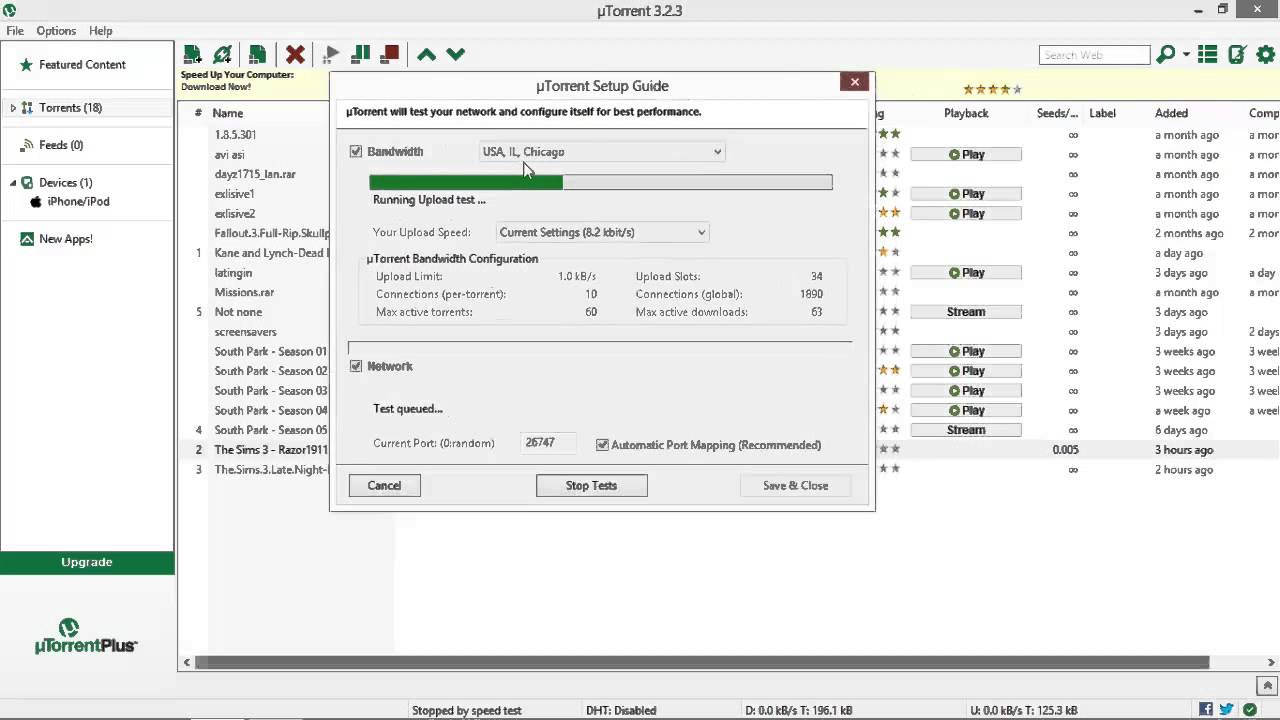The width and height of the screenshot is (1280, 720).
Task: Move torrent down the queue
Action: (x=455, y=54)
